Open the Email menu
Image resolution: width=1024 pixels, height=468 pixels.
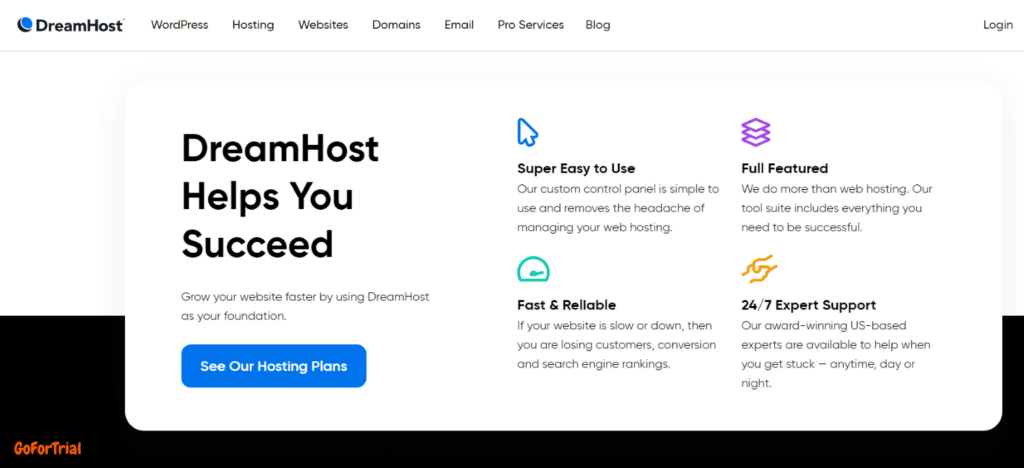click(x=459, y=25)
